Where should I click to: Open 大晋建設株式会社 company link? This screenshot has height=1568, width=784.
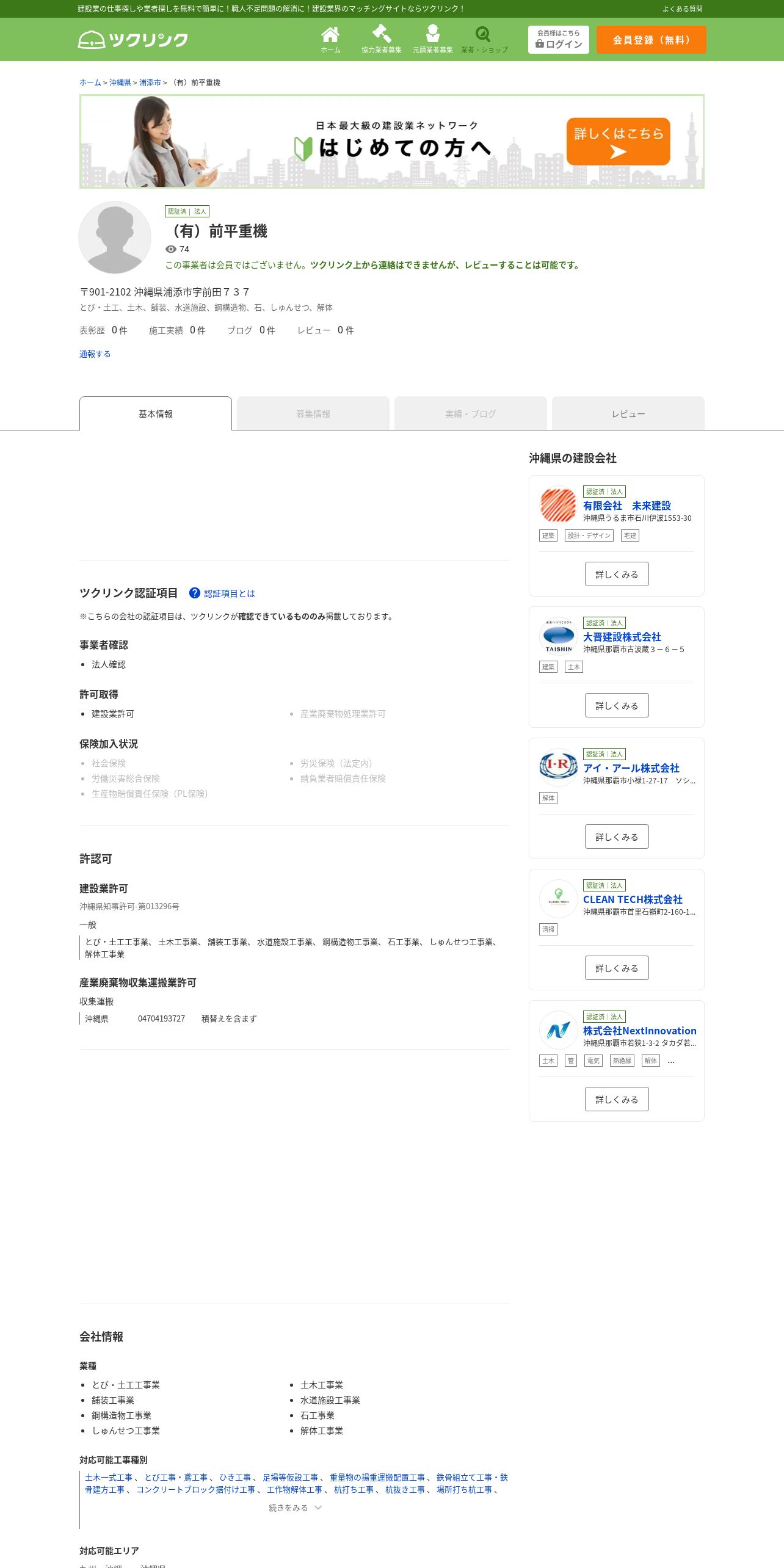(622, 637)
